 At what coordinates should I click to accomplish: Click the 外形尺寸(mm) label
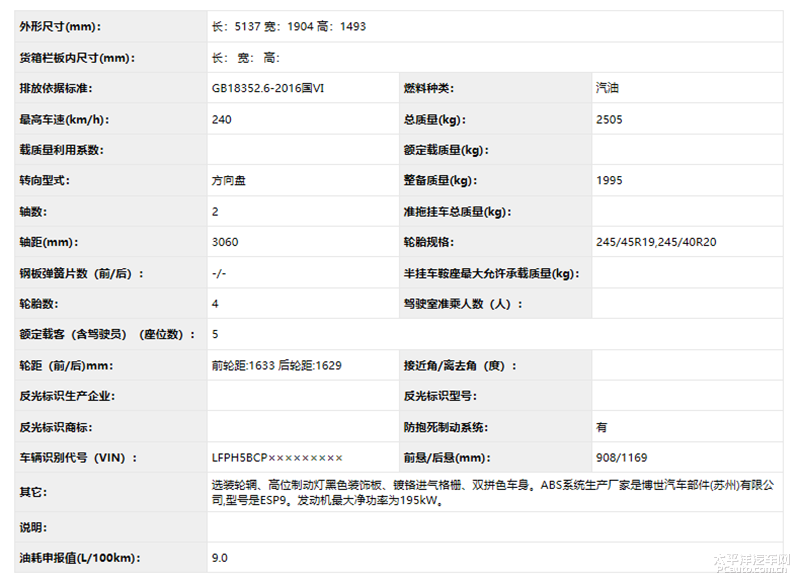coord(60,27)
